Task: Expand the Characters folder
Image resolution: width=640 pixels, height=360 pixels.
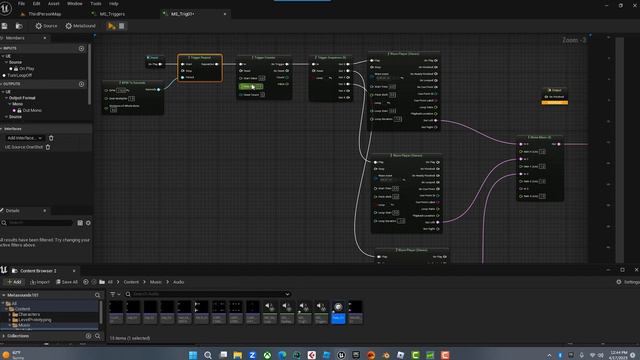Action: (x=10, y=315)
